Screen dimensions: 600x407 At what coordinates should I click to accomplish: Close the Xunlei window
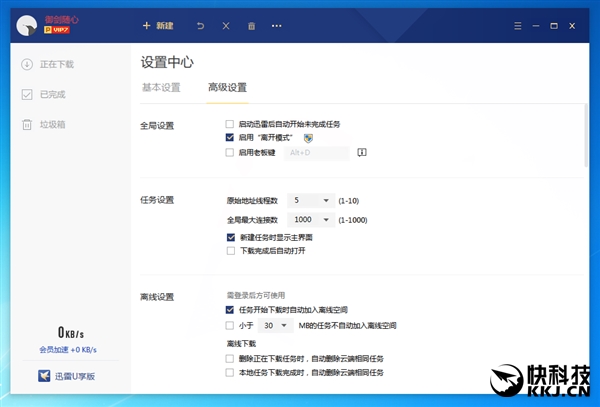tap(572, 26)
